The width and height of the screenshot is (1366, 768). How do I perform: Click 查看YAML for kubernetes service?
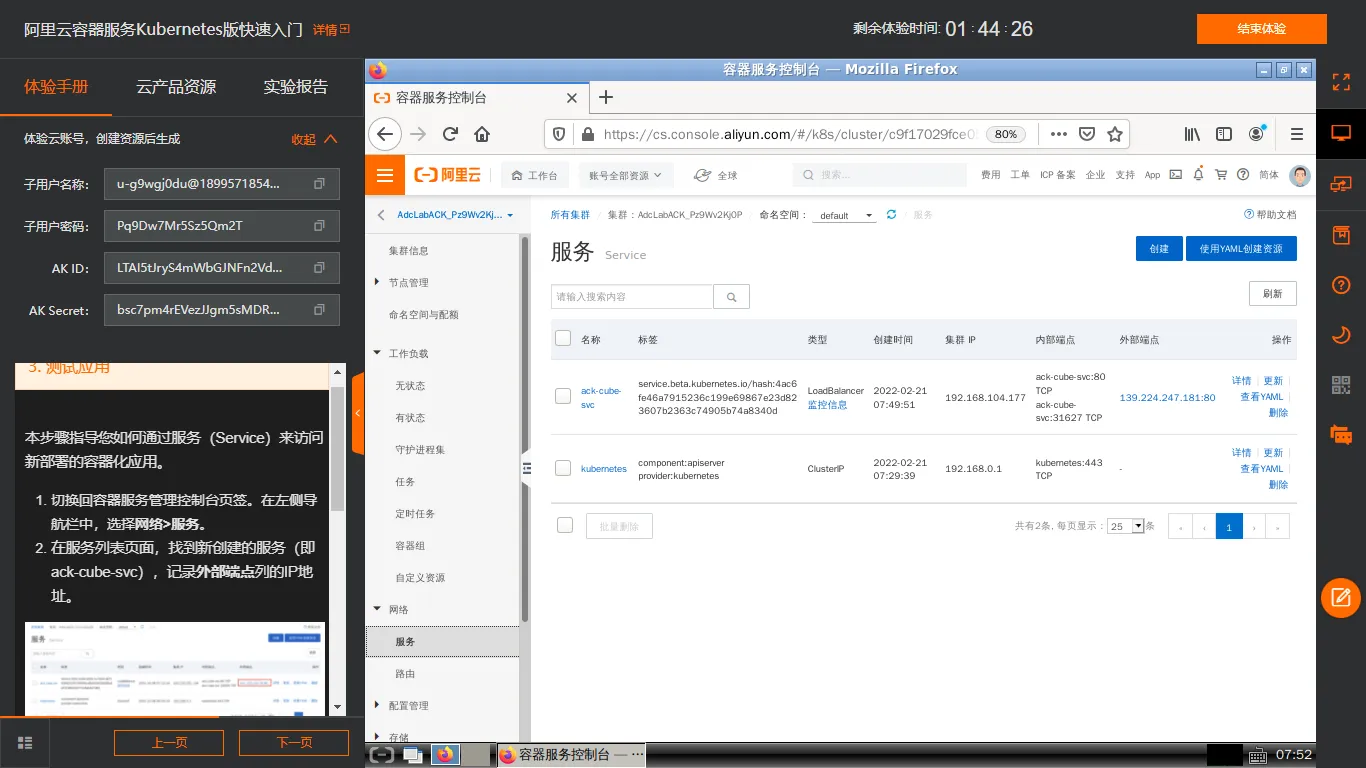(1261, 469)
